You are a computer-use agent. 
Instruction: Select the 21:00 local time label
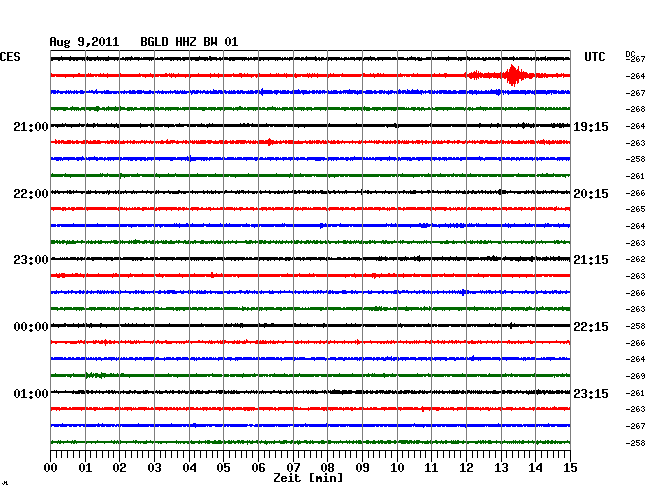pyautogui.click(x=31, y=127)
